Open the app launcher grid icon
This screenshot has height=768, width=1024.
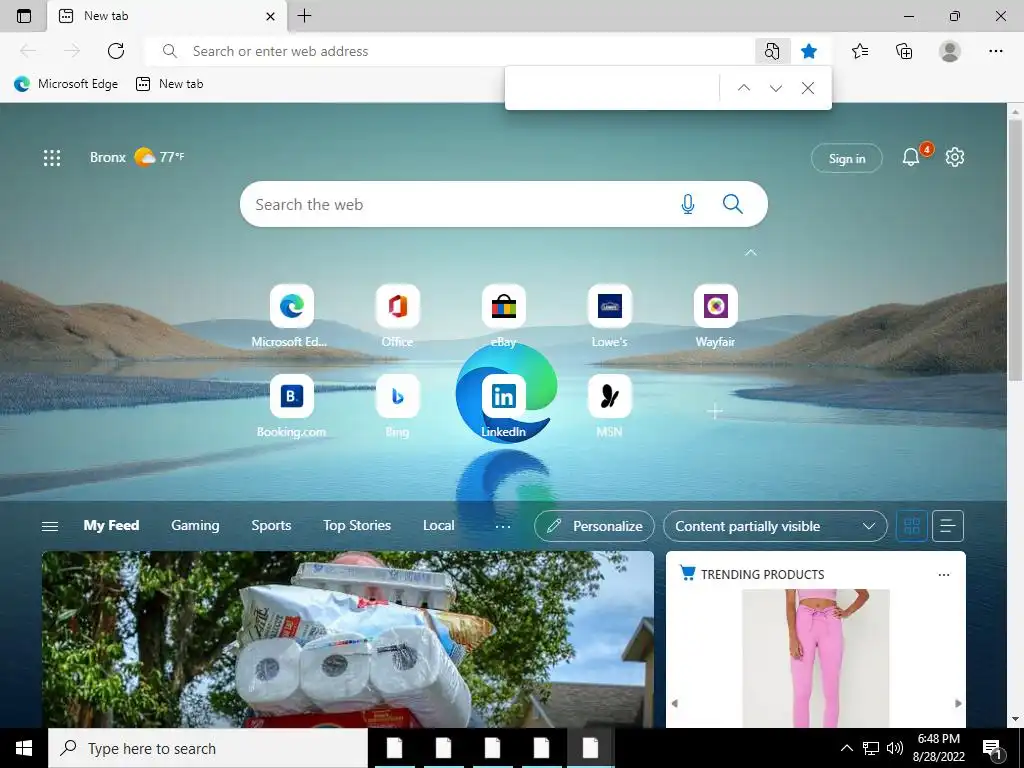coord(52,157)
